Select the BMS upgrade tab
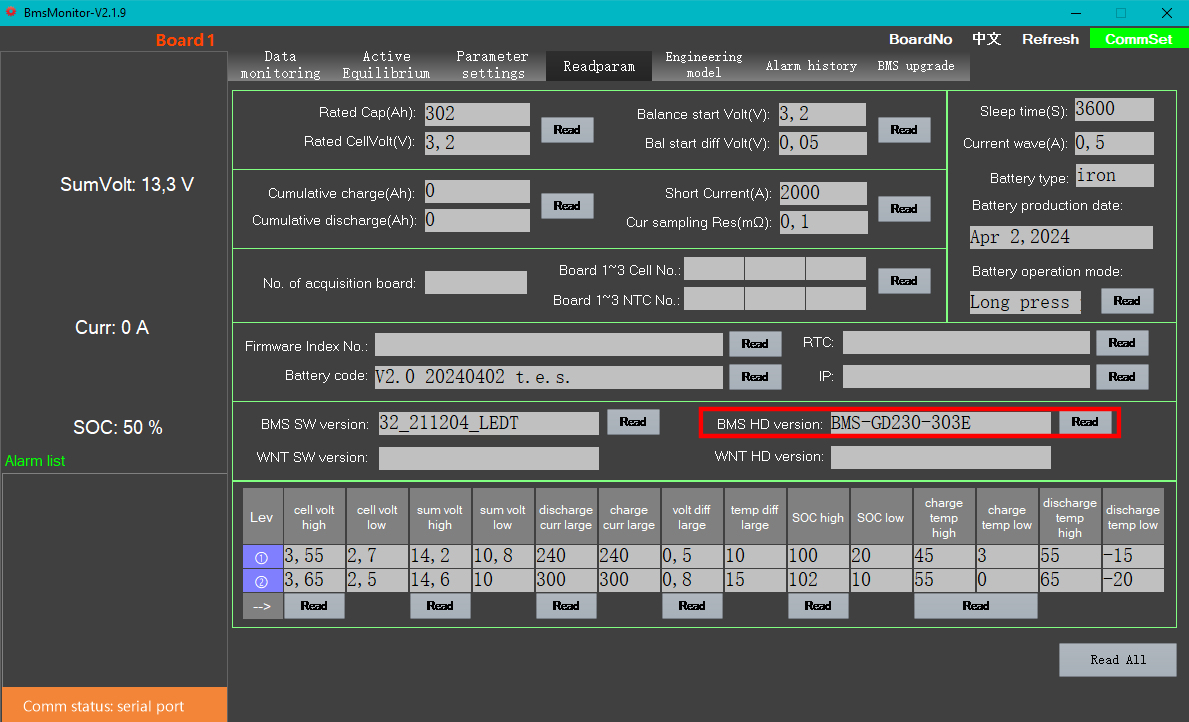Image resolution: width=1189 pixels, height=722 pixels. 915,66
